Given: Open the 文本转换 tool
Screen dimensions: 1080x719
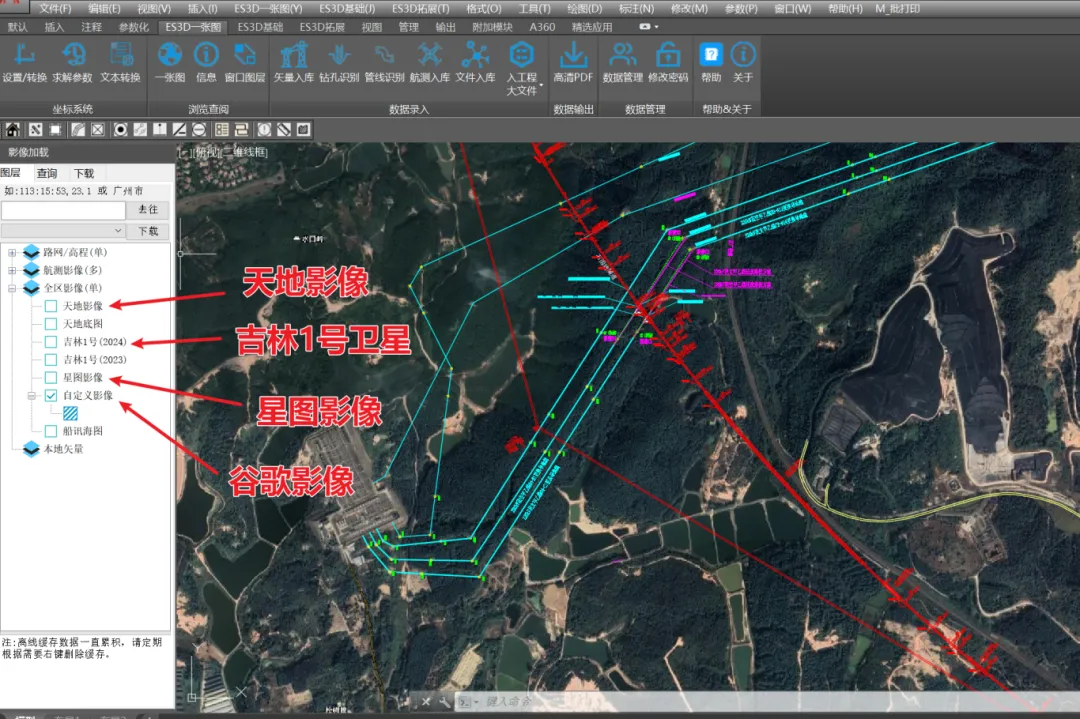Looking at the screenshot, I should pyautogui.click(x=121, y=62).
